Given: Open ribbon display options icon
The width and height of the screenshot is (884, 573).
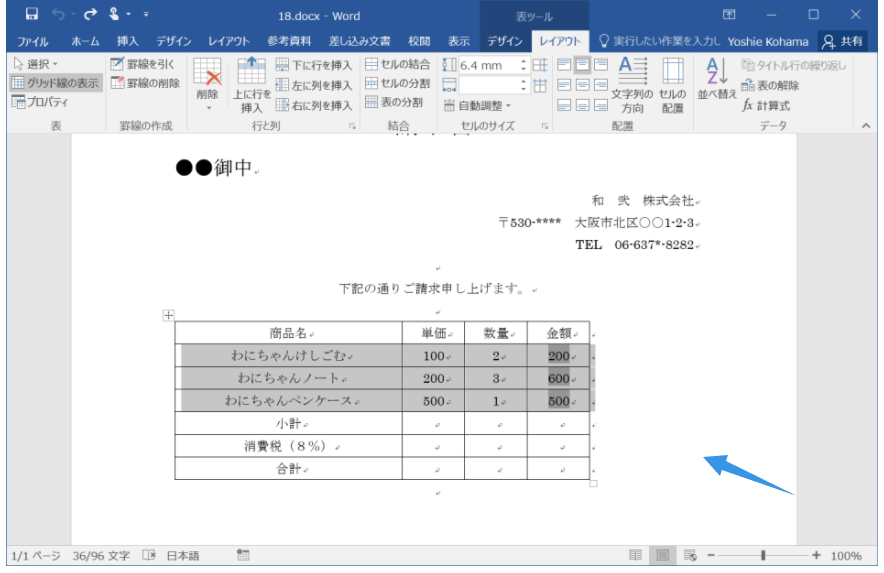Looking at the screenshot, I should [x=729, y=15].
